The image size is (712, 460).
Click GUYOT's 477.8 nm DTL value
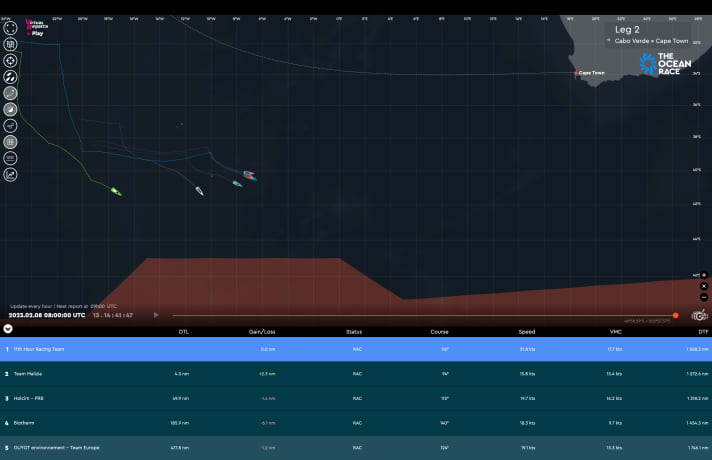point(180,448)
